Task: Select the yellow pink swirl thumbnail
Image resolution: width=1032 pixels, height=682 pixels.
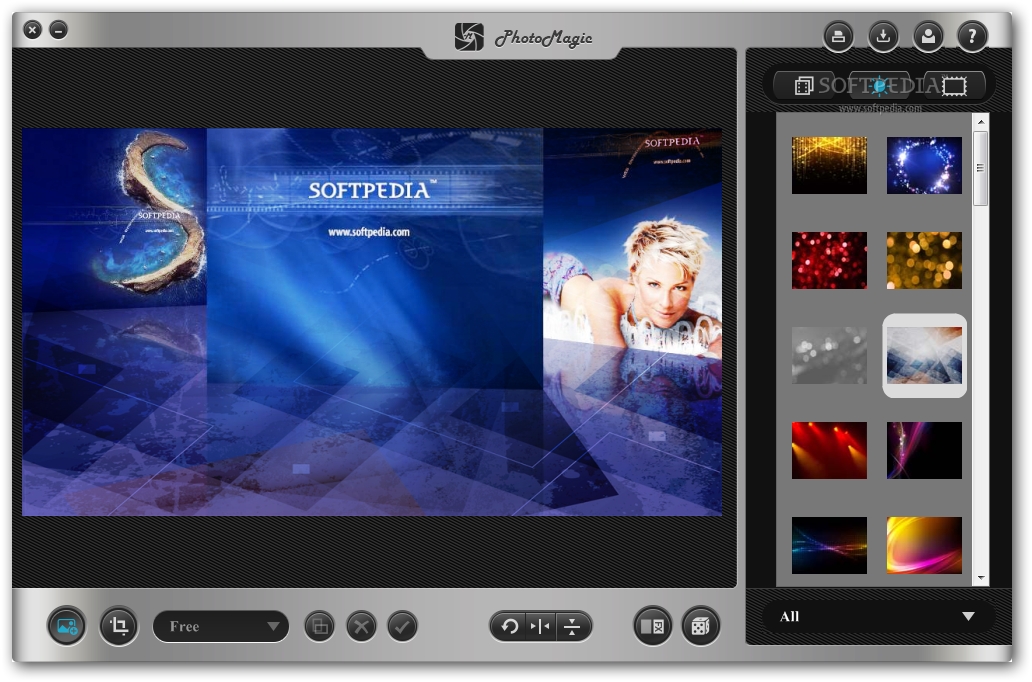Action: pos(924,545)
